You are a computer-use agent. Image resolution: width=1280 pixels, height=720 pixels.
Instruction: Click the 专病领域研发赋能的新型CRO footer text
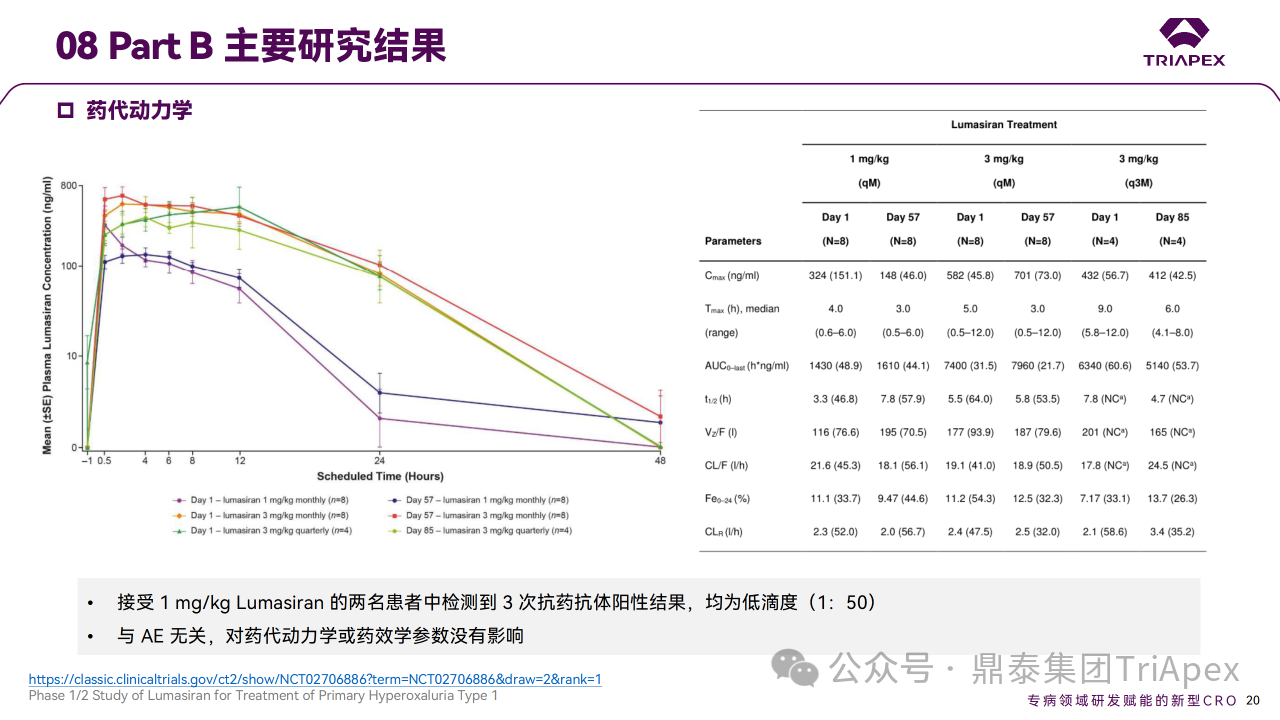pyautogui.click(x=1132, y=701)
